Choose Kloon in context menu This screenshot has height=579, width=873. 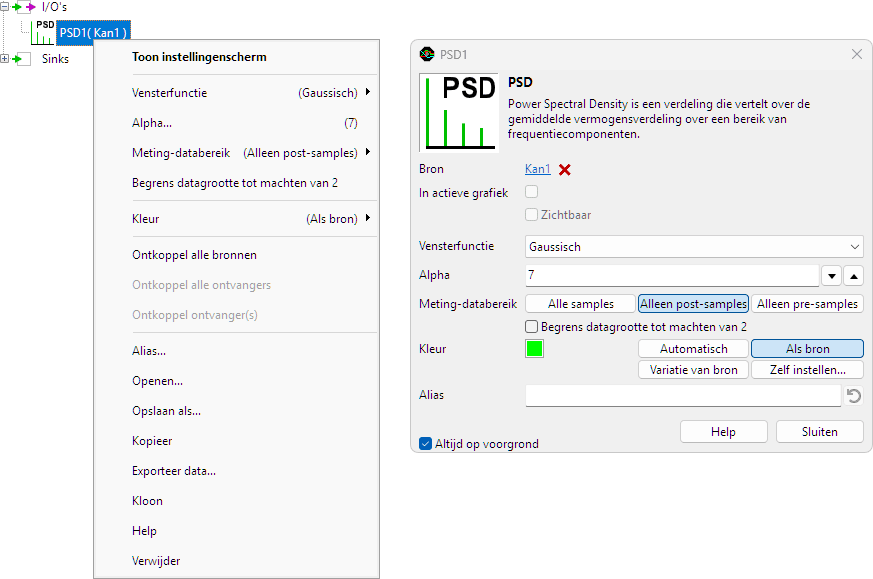point(237,501)
